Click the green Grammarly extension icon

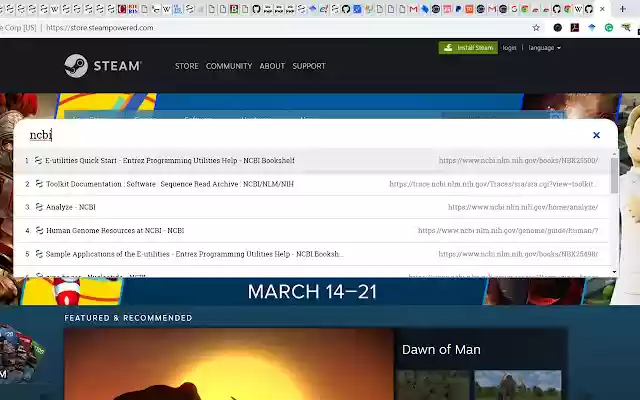[x=609, y=28]
